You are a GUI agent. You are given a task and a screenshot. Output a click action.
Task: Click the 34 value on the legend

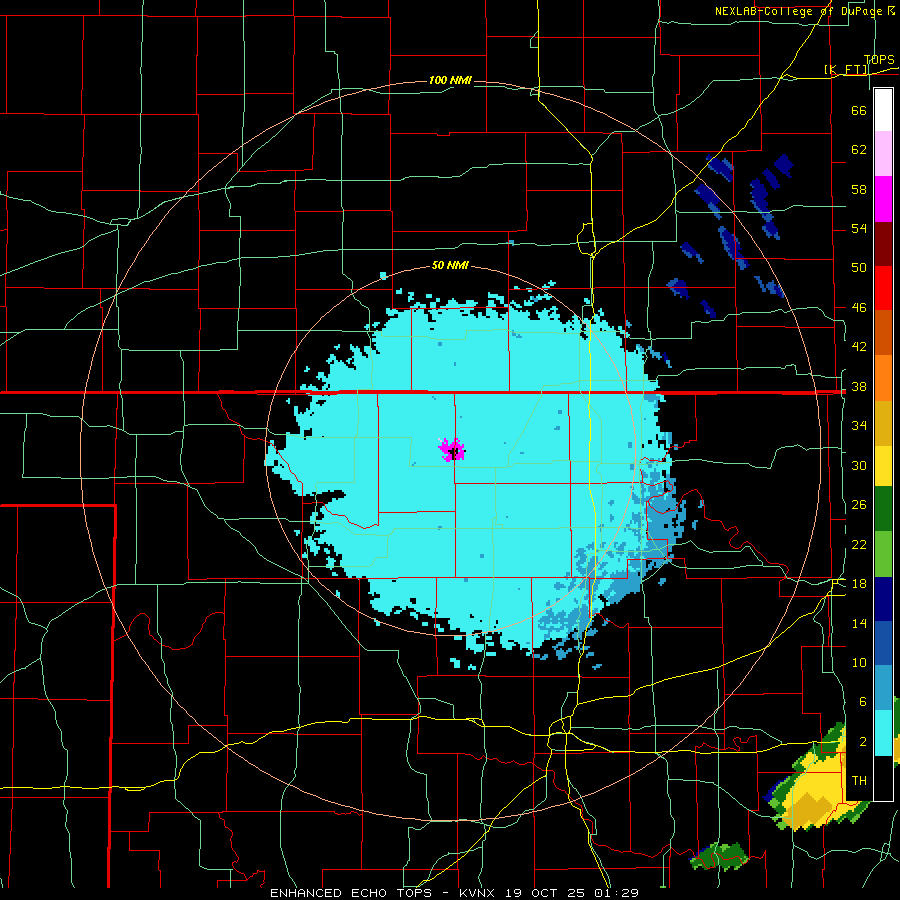[859, 426]
